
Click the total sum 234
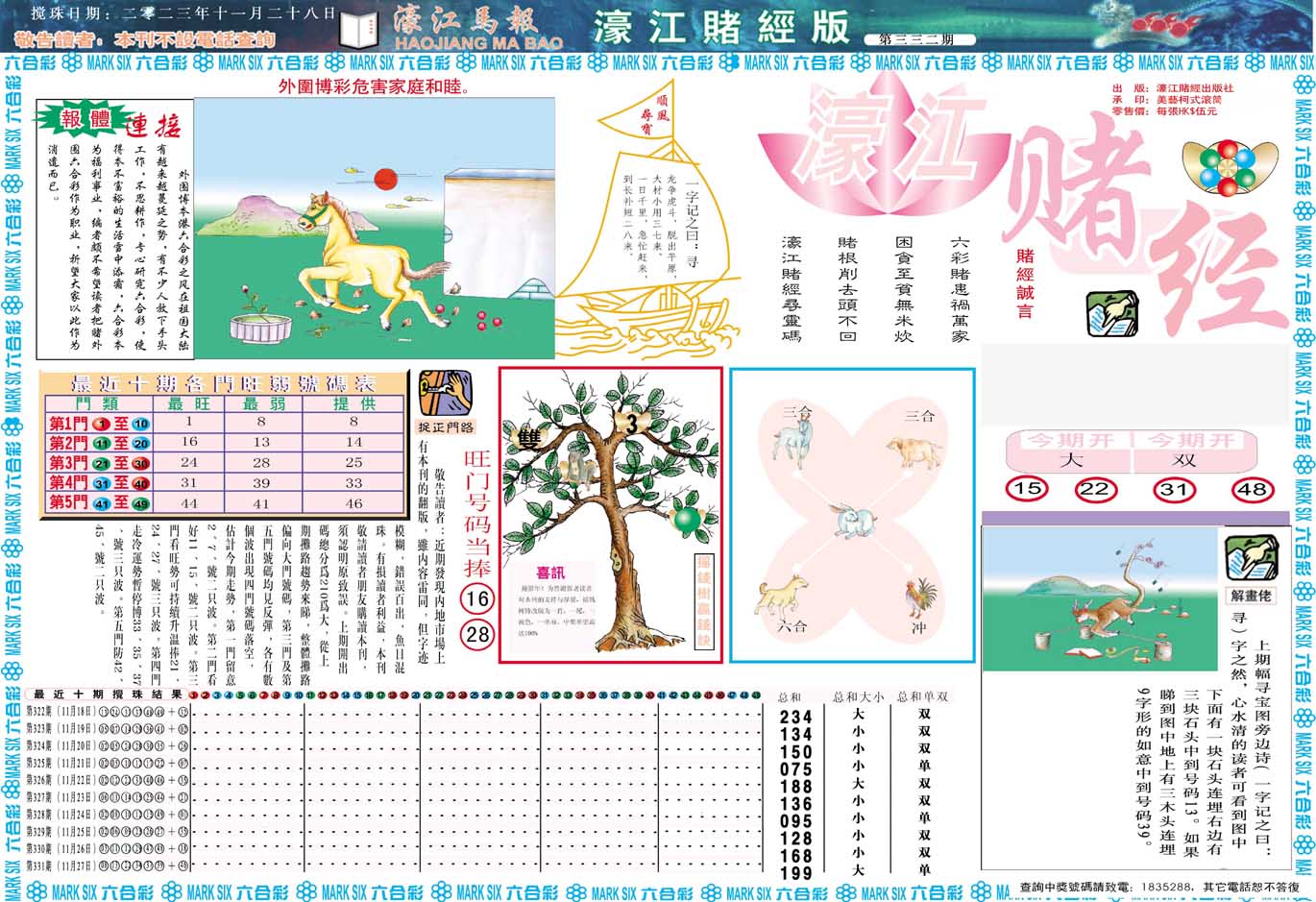(x=796, y=717)
